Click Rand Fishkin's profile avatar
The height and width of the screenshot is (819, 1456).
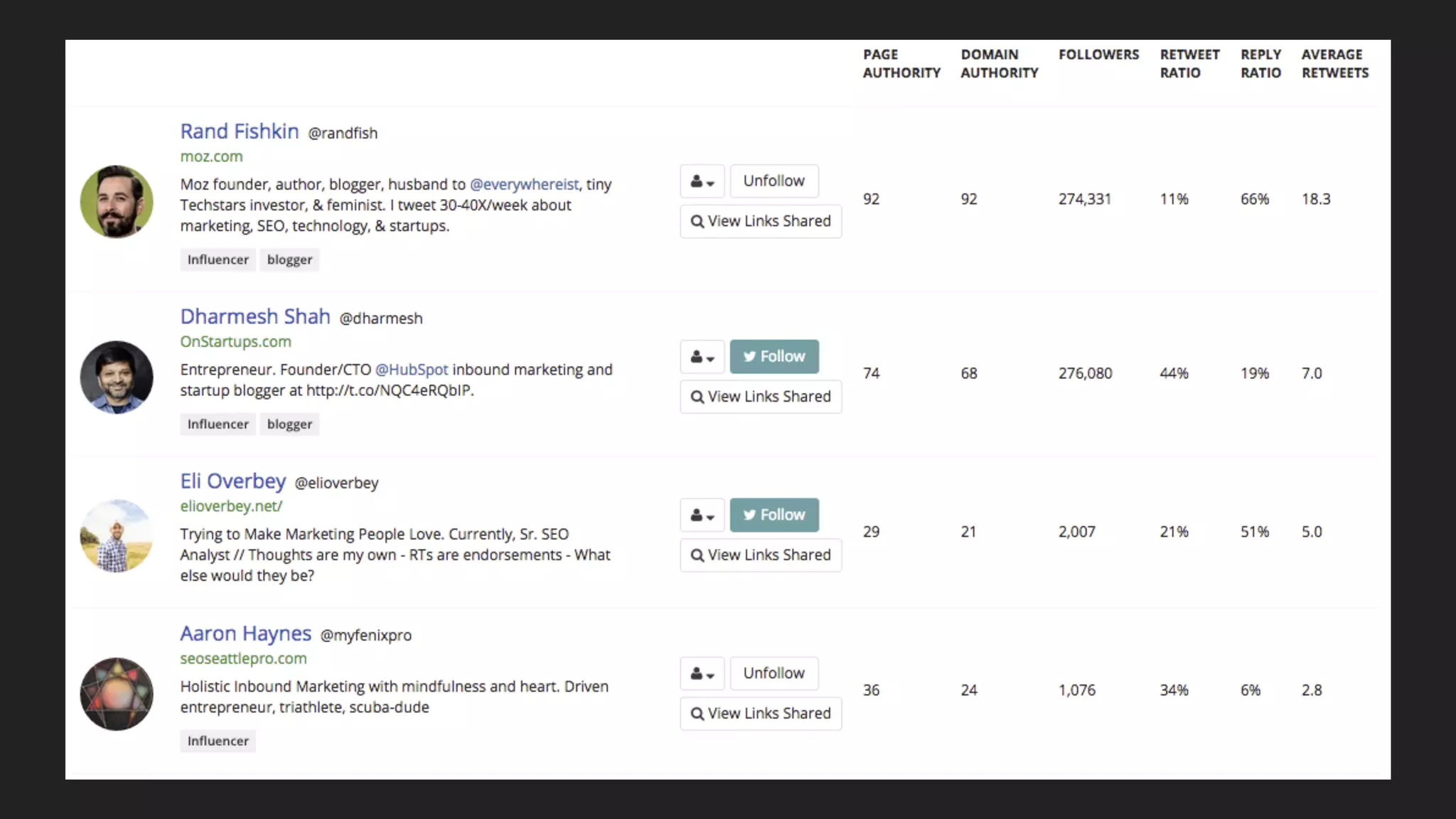[117, 202]
